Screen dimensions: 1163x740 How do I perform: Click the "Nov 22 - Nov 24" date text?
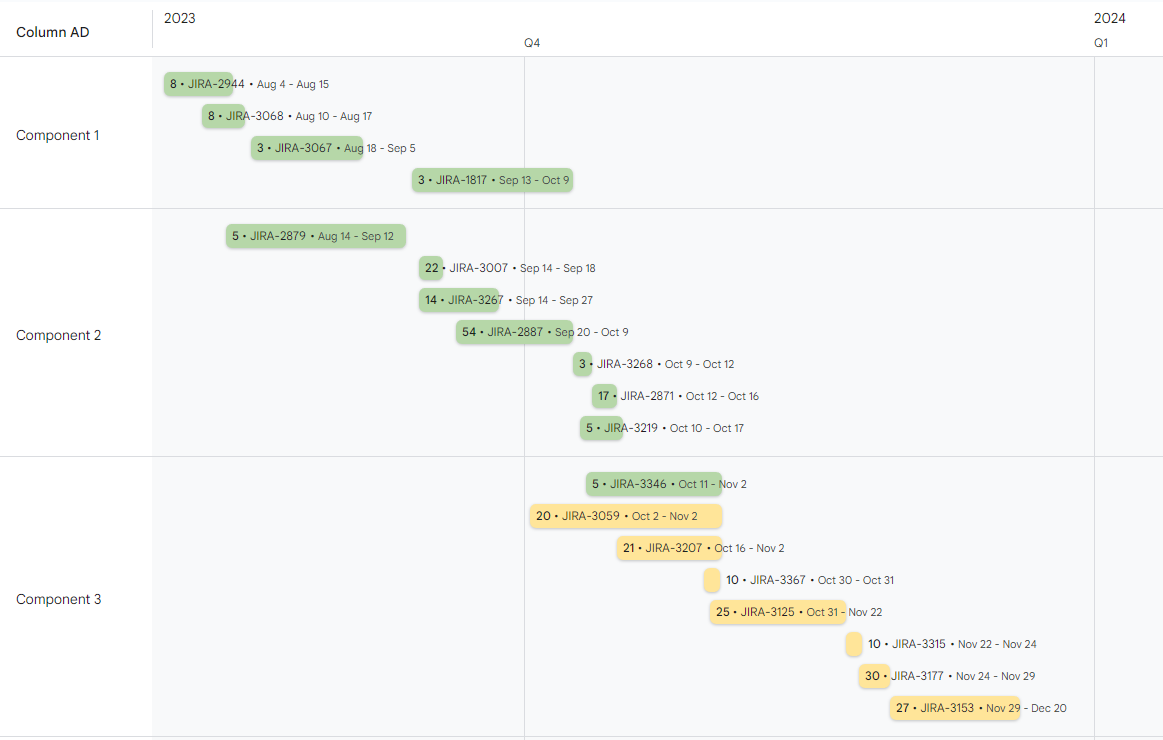coord(997,643)
